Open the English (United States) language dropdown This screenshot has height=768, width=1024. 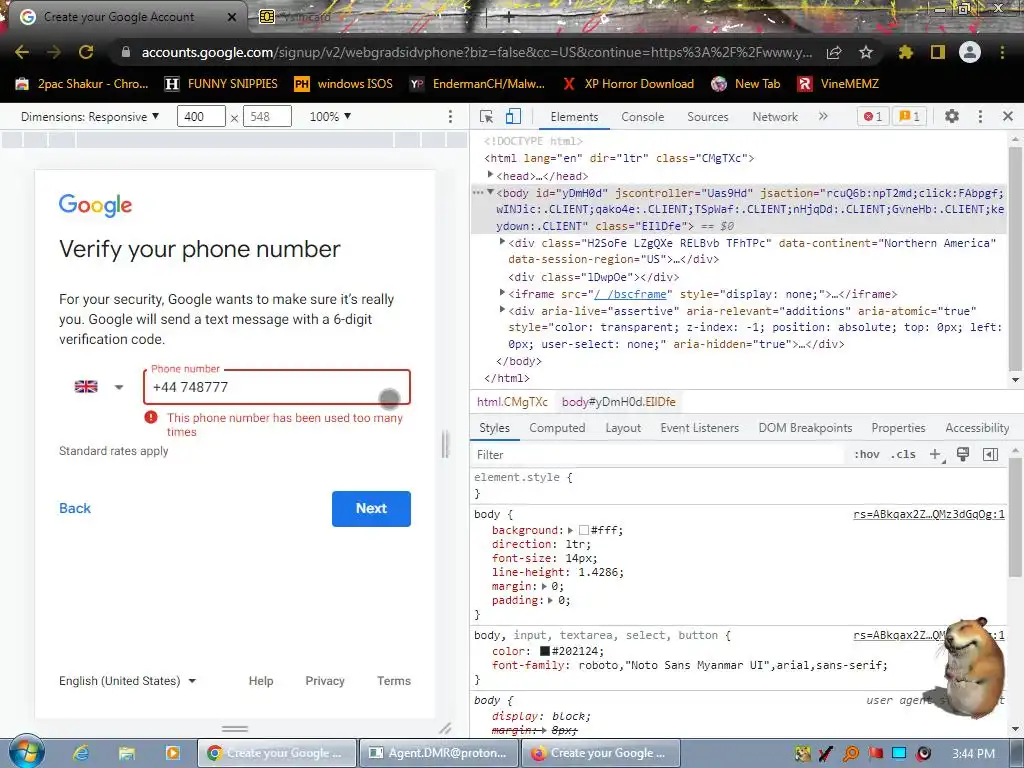[x=127, y=680]
